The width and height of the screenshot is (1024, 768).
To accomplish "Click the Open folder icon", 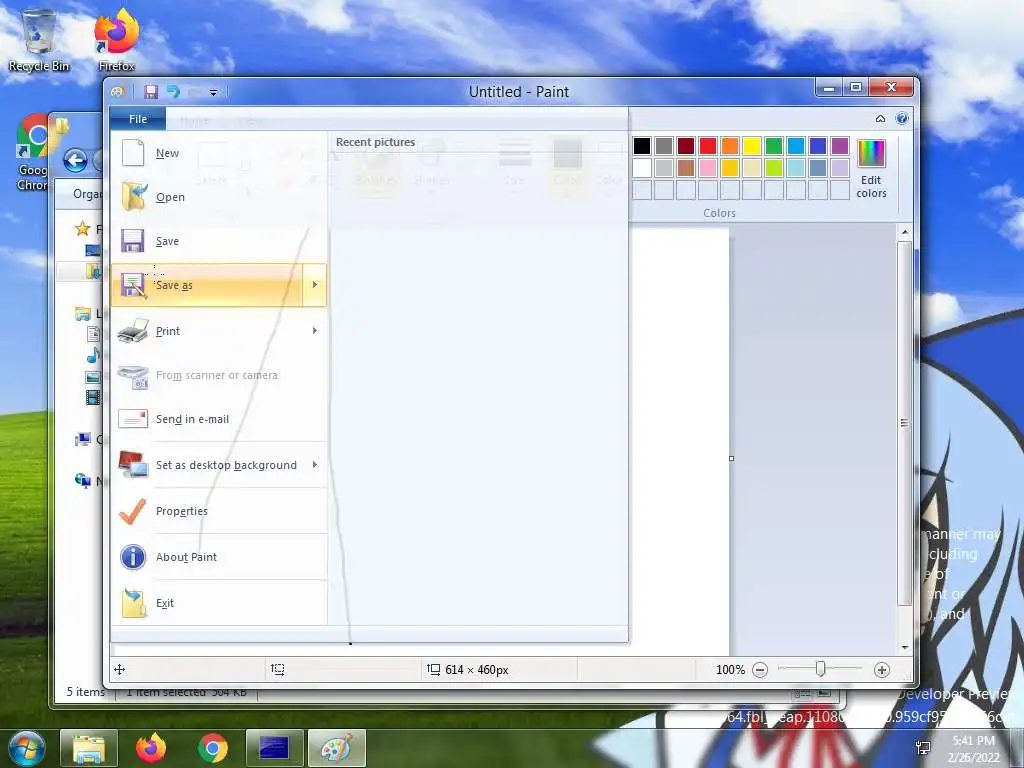I will pyautogui.click(x=134, y=197).
